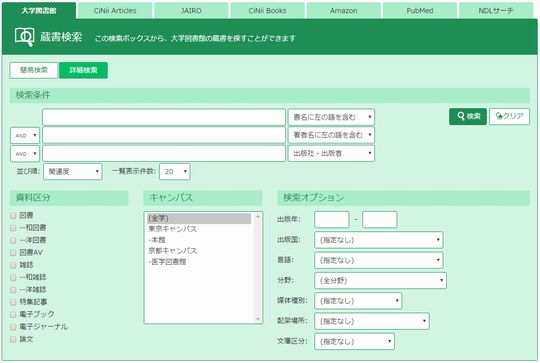Viewport: 540px width, 363px height.
Task: Check the 図書 checkbox
Action: pyautogui.click(x=13, y=216)
